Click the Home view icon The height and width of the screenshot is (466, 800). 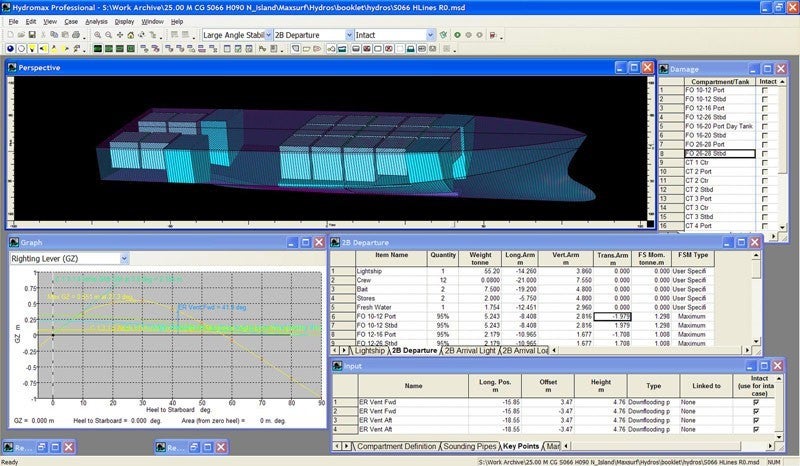[x=131, y=35]
